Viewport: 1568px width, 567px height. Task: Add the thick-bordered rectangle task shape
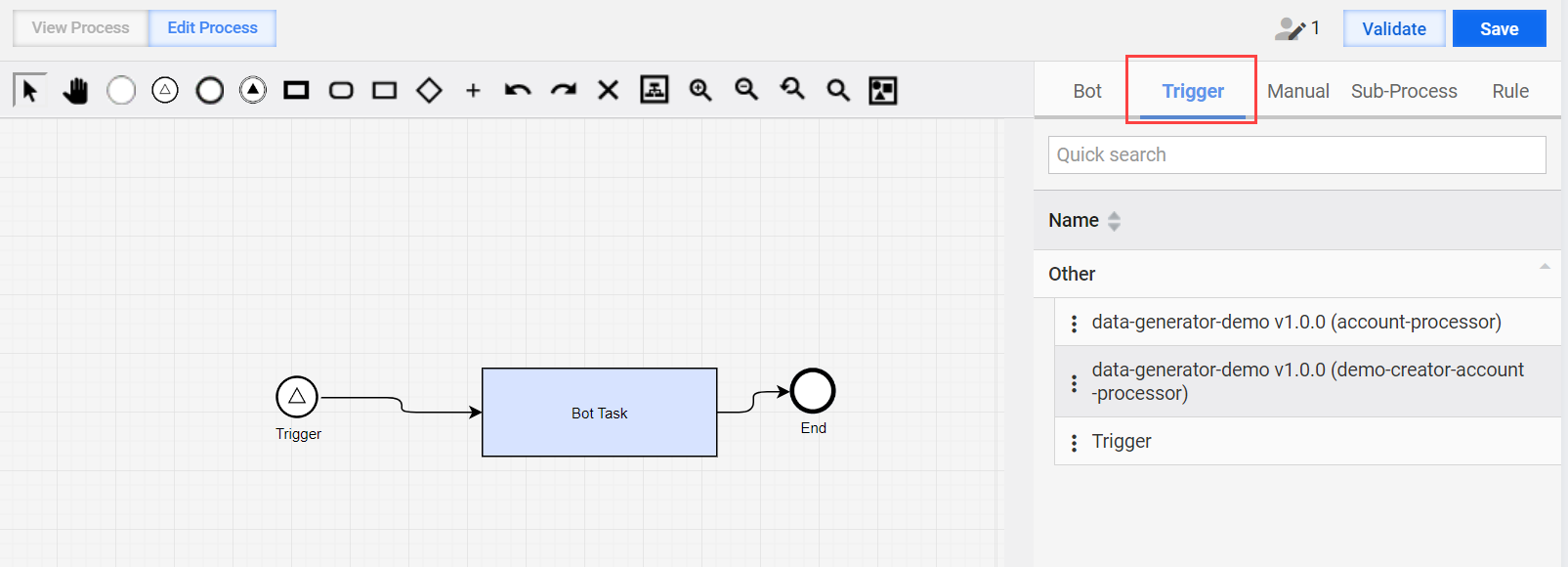coord(296,91)
